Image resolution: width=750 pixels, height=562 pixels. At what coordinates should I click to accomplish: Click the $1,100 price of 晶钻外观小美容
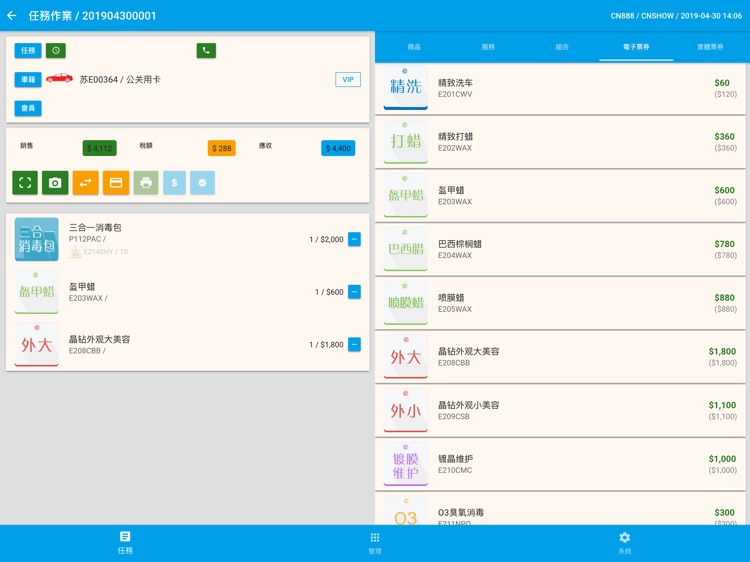click(x=722, y=405)
